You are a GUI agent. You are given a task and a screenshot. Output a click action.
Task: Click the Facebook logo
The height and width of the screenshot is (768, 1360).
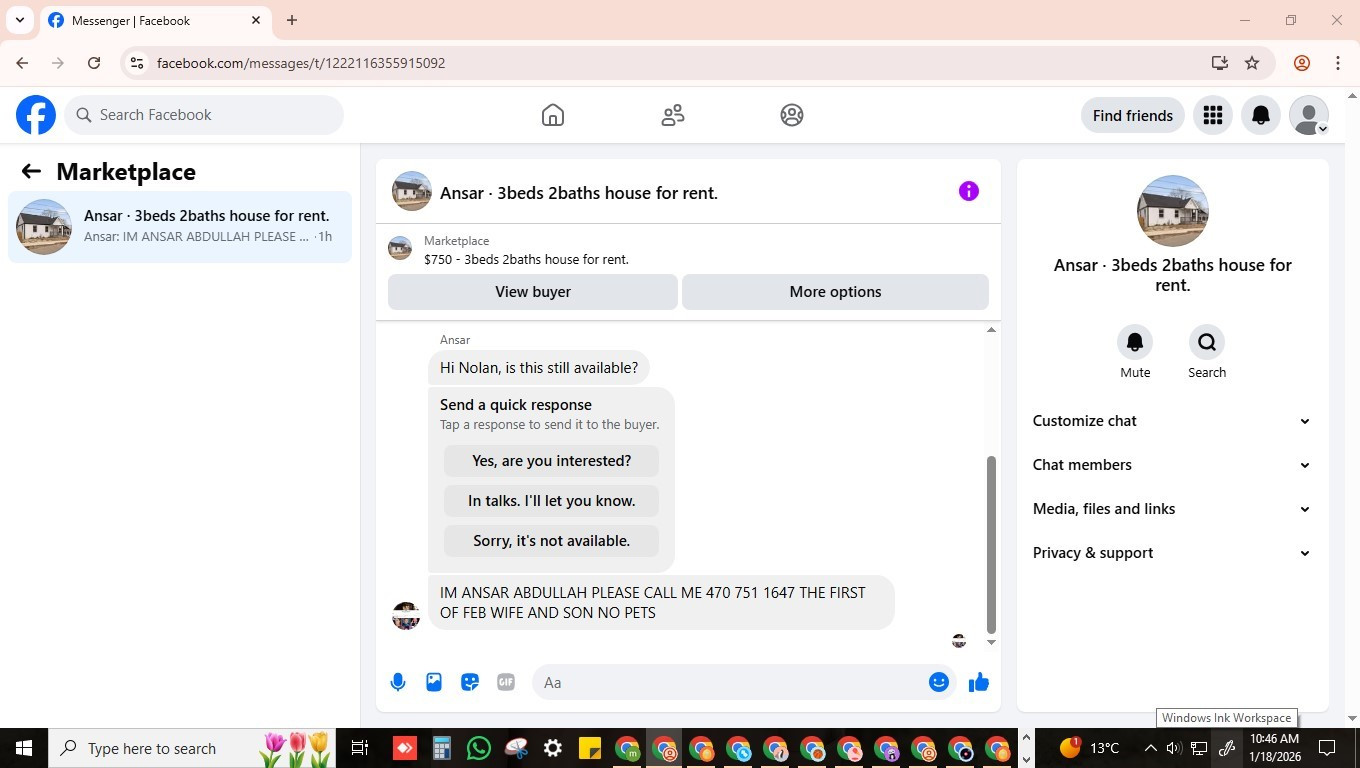click(x=36, y=115)
